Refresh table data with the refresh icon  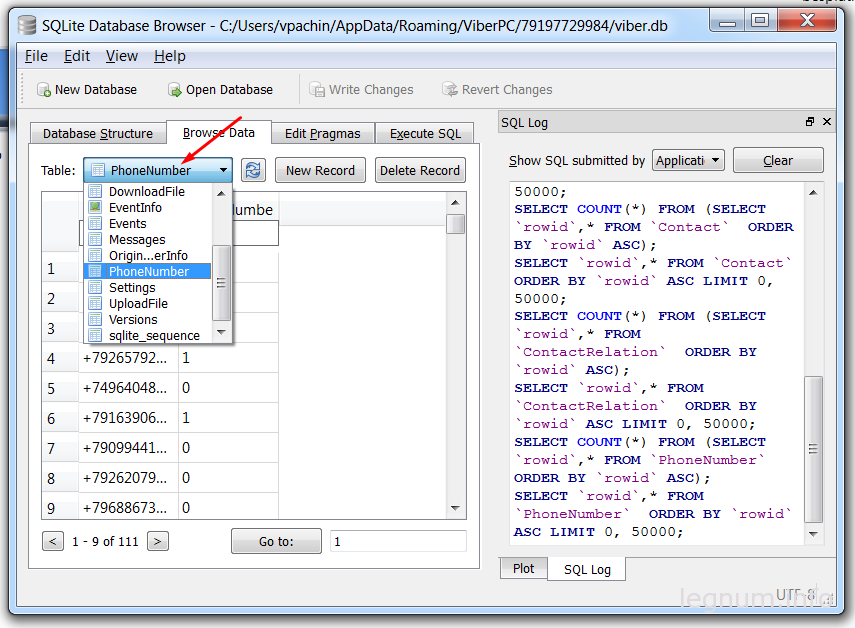pos(253,171)
